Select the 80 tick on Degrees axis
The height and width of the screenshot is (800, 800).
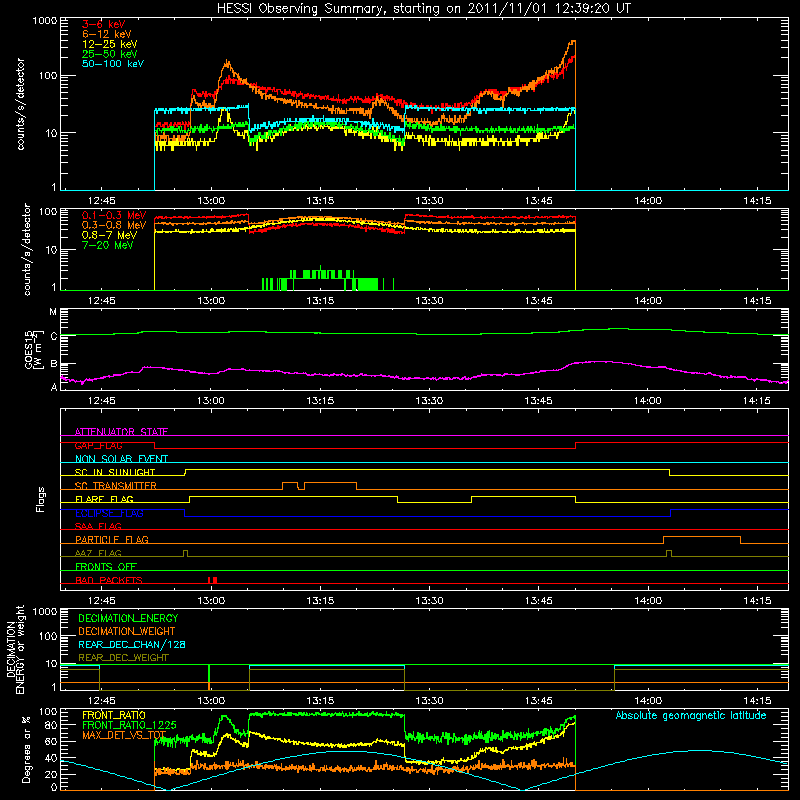51,725
